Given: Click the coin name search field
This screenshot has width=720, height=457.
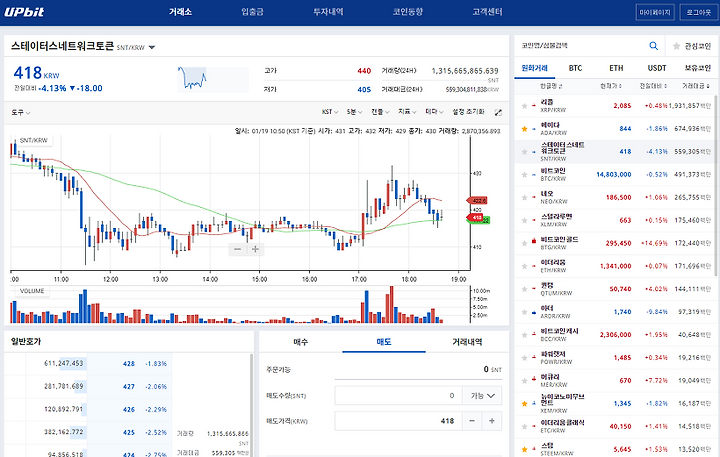Looking at the screenshot, I should [583, 45].
